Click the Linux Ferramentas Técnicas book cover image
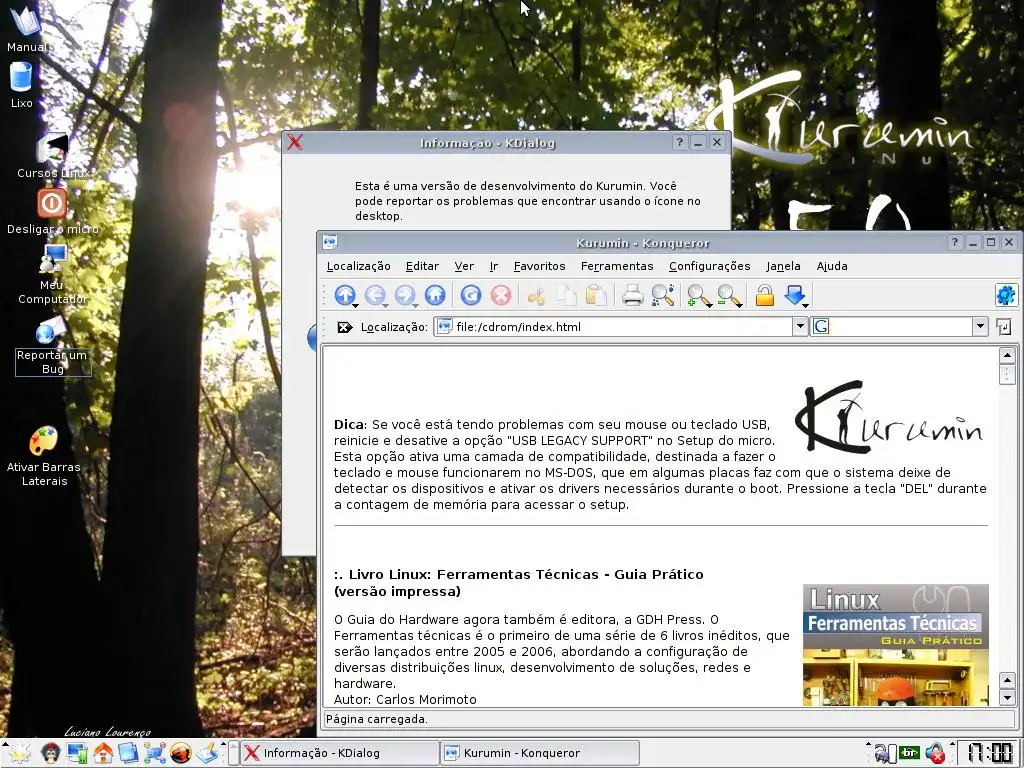Screen dimensions: 1024x768 coord(895,645)
